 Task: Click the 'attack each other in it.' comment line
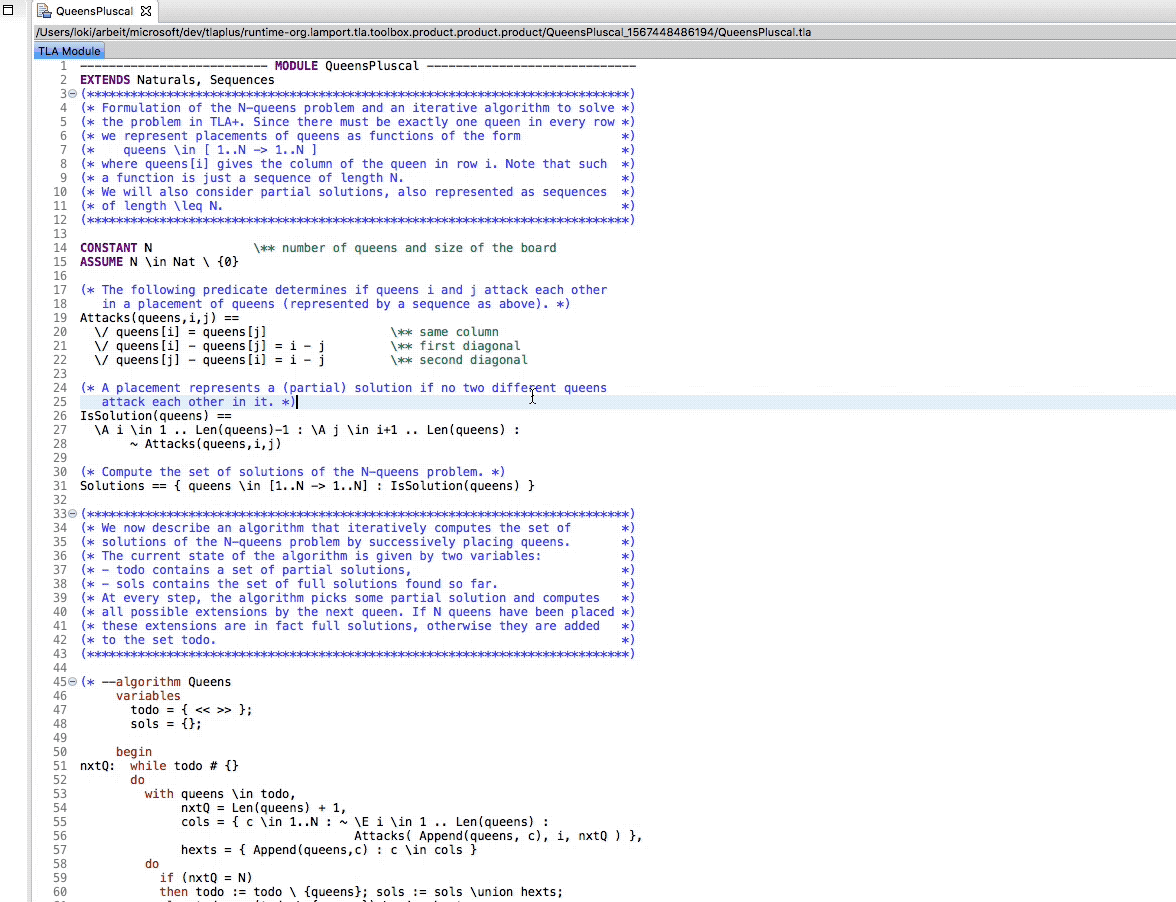[199, 402]
